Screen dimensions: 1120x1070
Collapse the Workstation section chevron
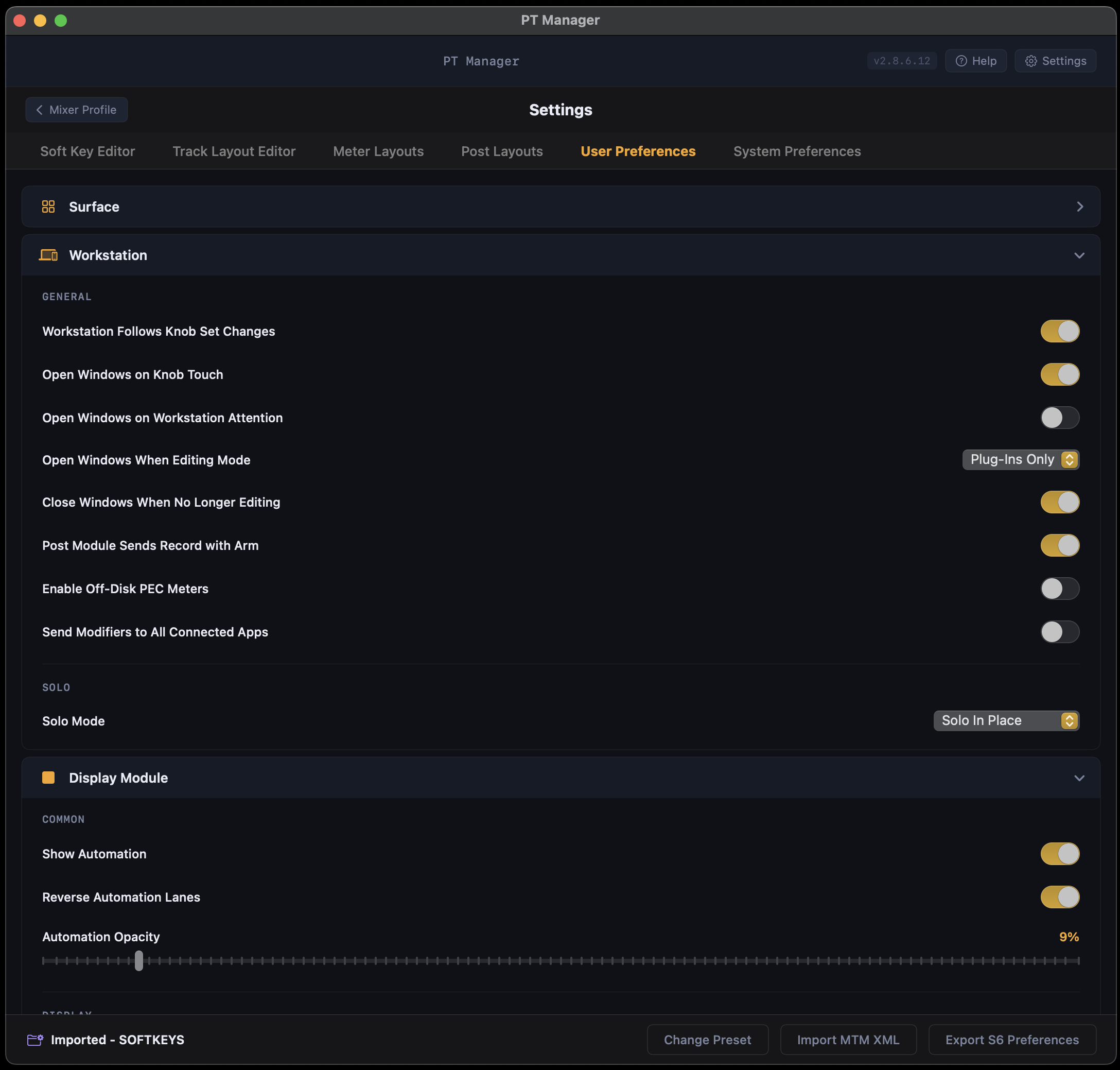[1079, 255]
